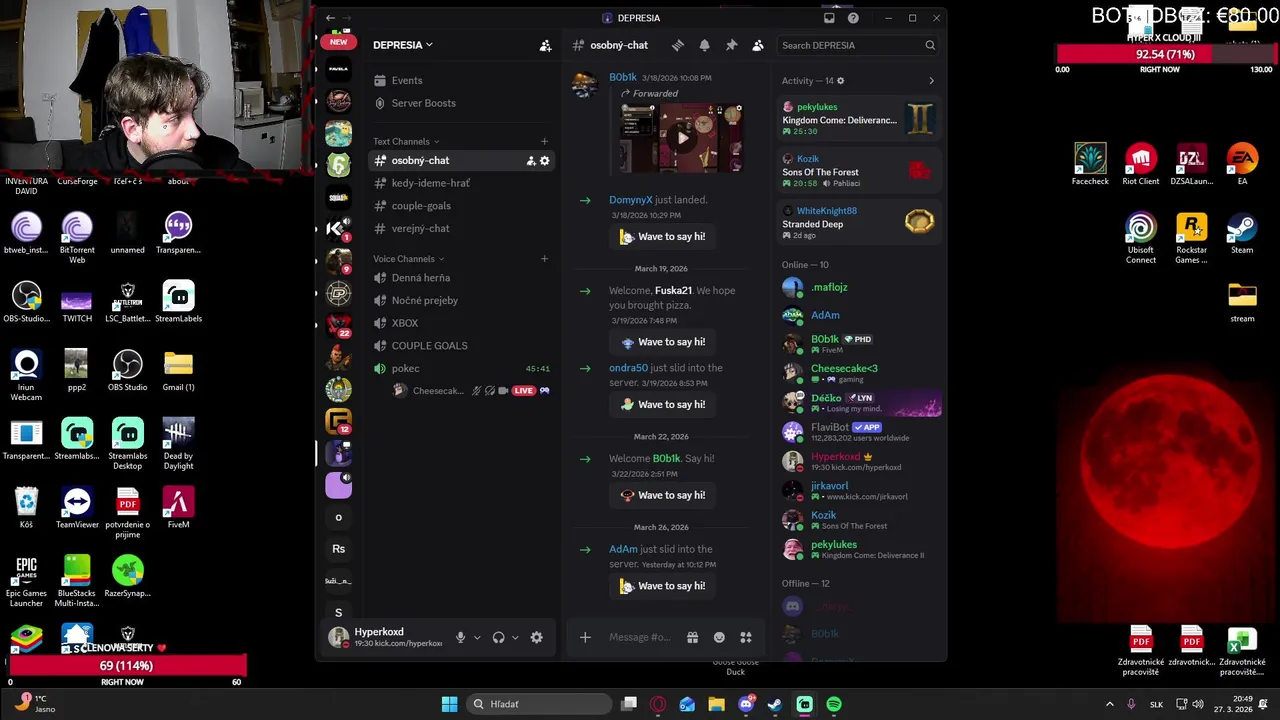Open FiveM desktop shortcut

click(178, 508)
